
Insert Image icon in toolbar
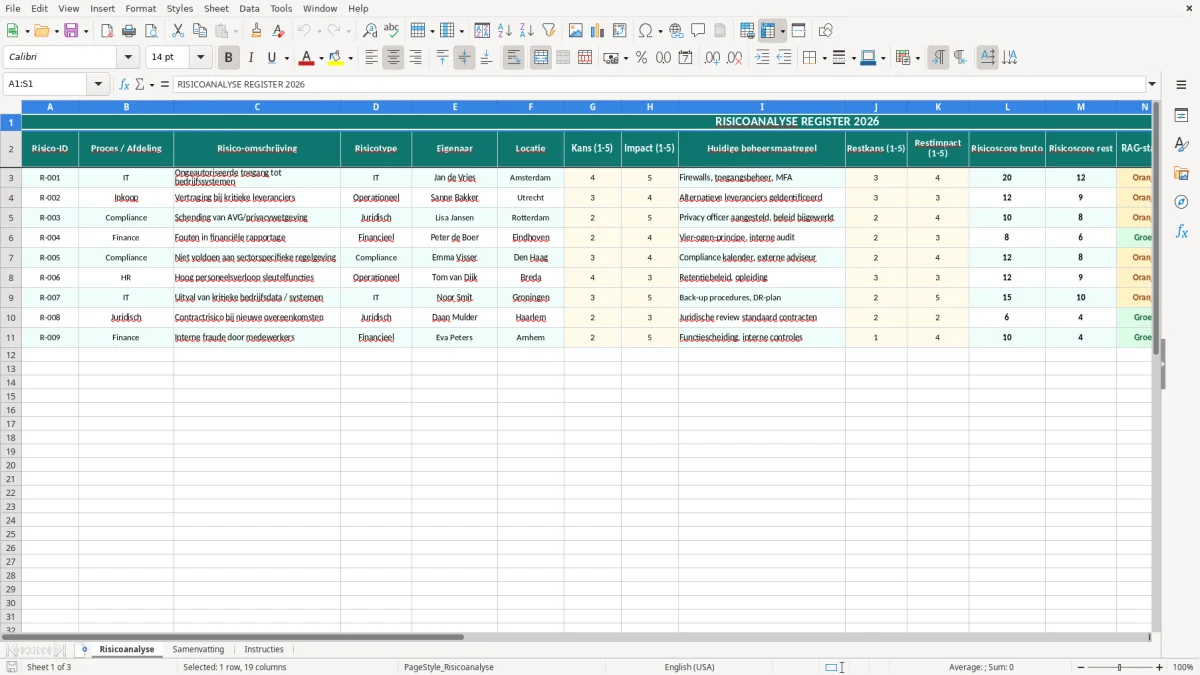click(x=576, y=31)
